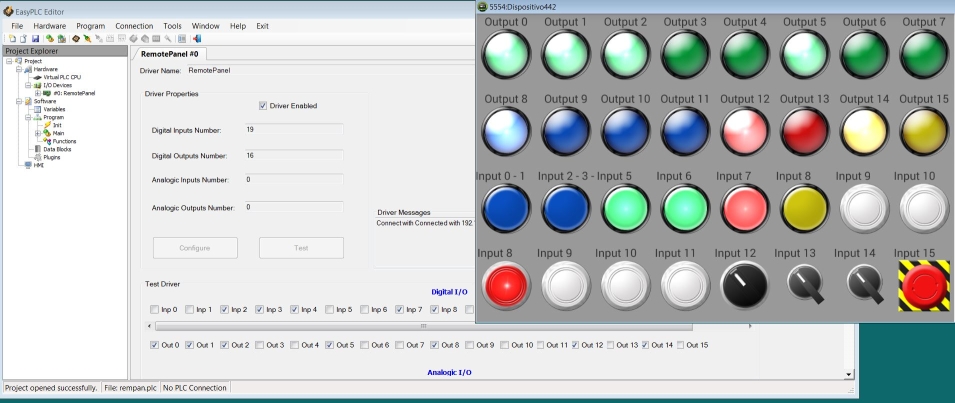The height and width of the screenshot is (403, 955).
Task: Tick the Inp 5 checkbox
Action: coord(330,310)
